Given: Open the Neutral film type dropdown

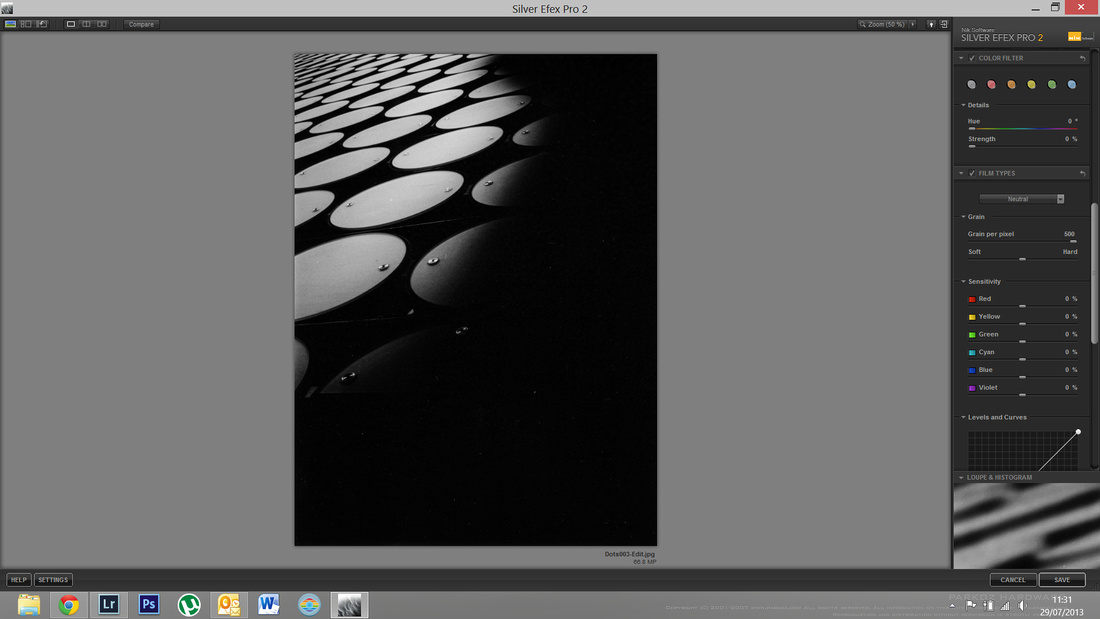Looking at the screenshot, I should [1022, 199].
